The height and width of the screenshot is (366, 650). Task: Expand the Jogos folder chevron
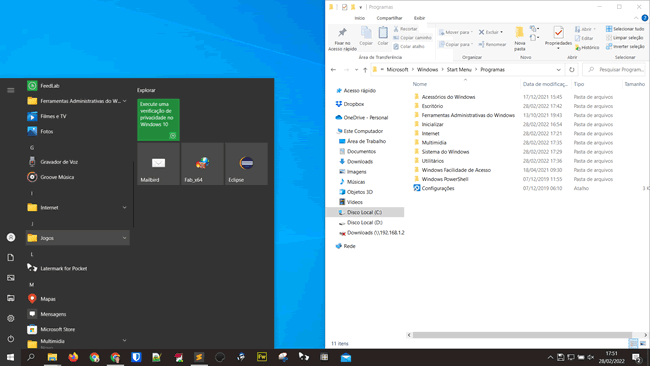(124, 238)
